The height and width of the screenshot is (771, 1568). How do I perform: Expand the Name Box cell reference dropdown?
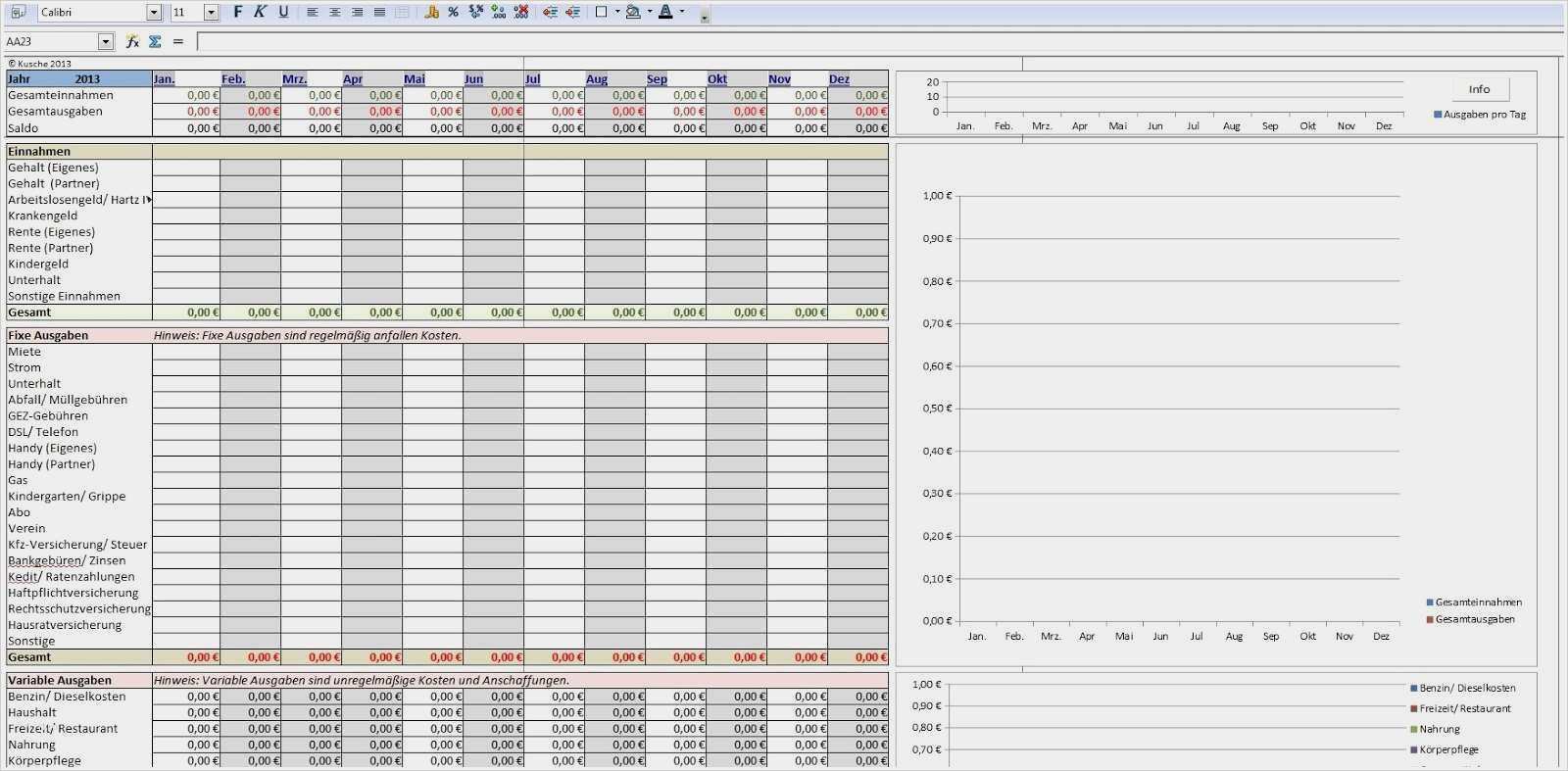click(x=106, y=41)
